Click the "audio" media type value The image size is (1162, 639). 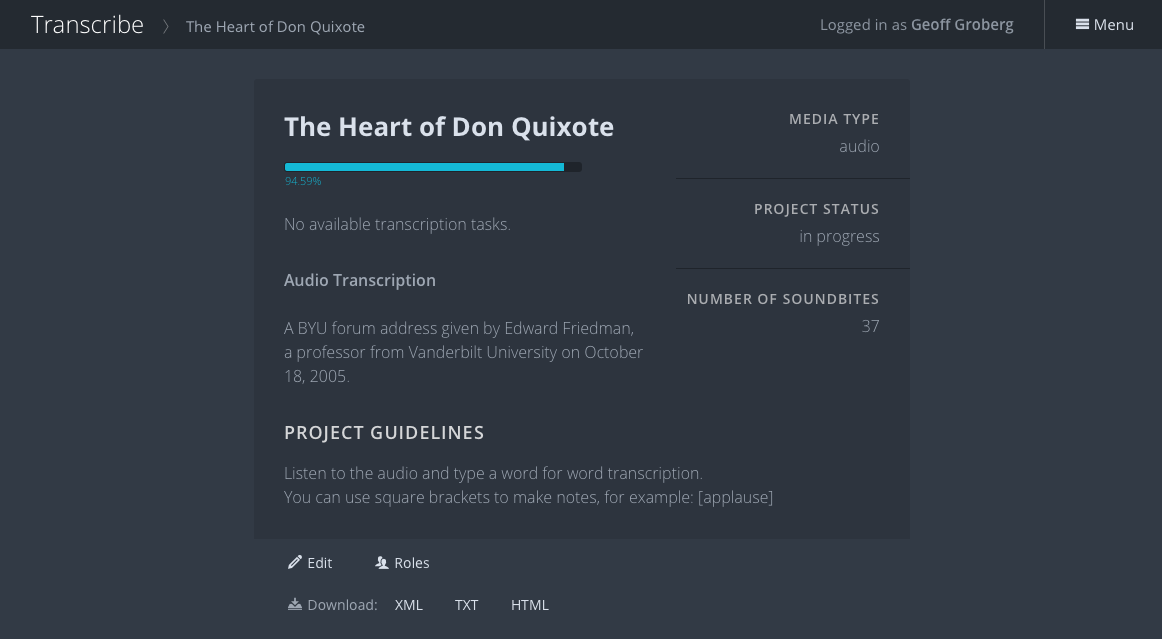coord(859,146)
